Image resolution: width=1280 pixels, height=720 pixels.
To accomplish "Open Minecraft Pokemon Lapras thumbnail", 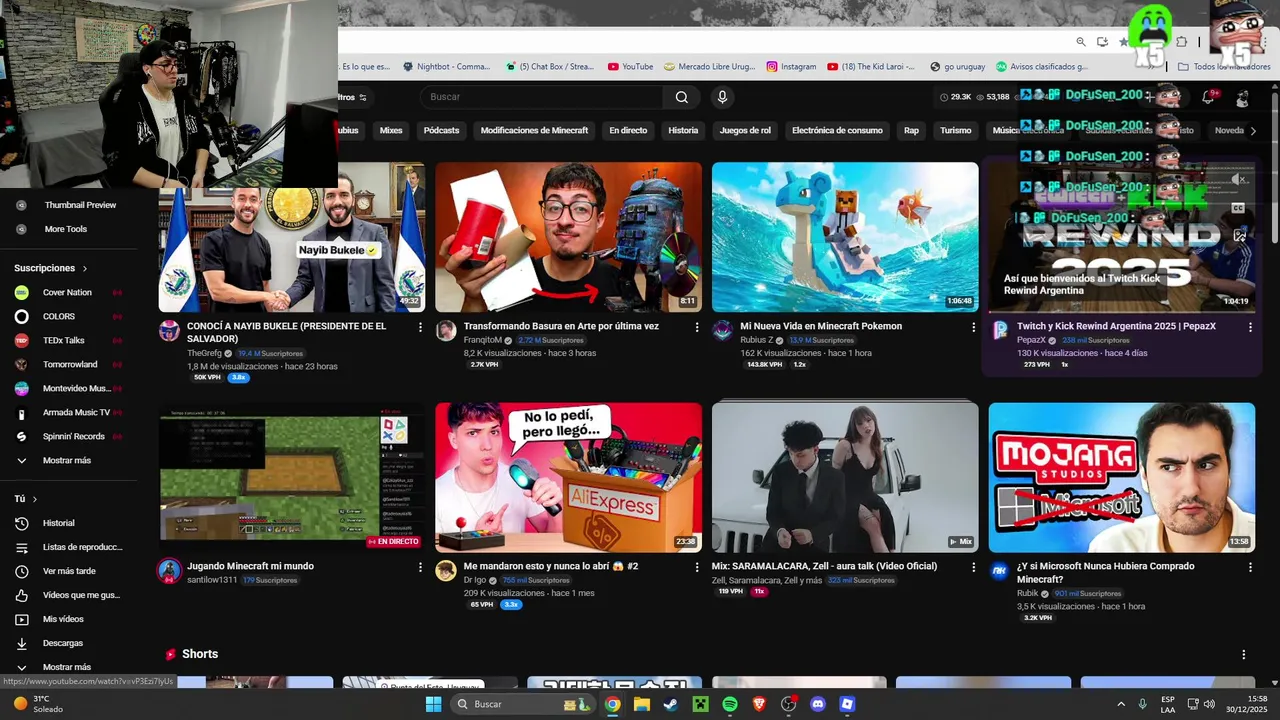I will click(x=845, y=237).
